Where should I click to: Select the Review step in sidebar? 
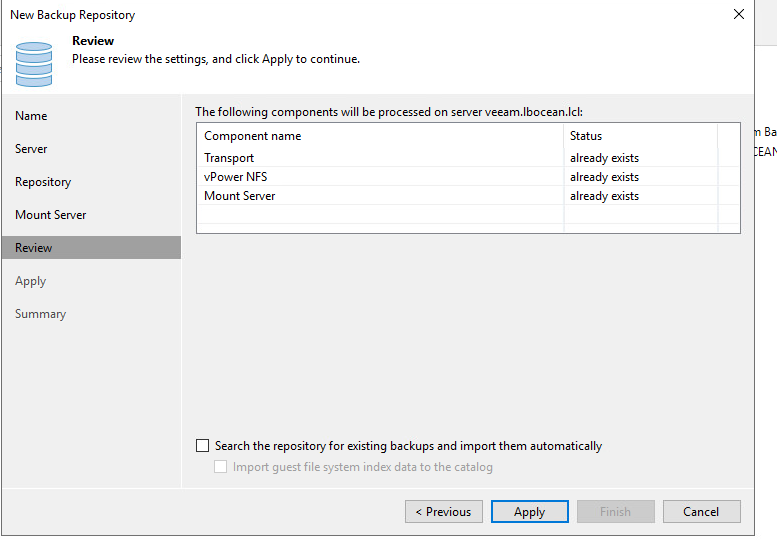tap(34, 248)
